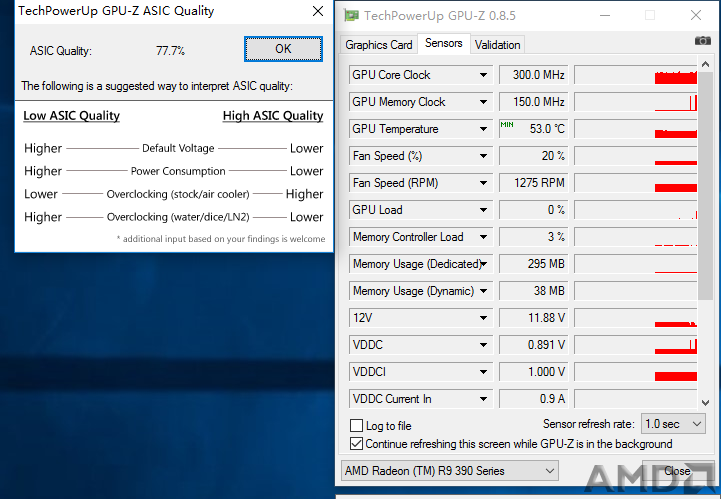
Task: Expand the VDDCI sensor dropdown
Action: 483,372
